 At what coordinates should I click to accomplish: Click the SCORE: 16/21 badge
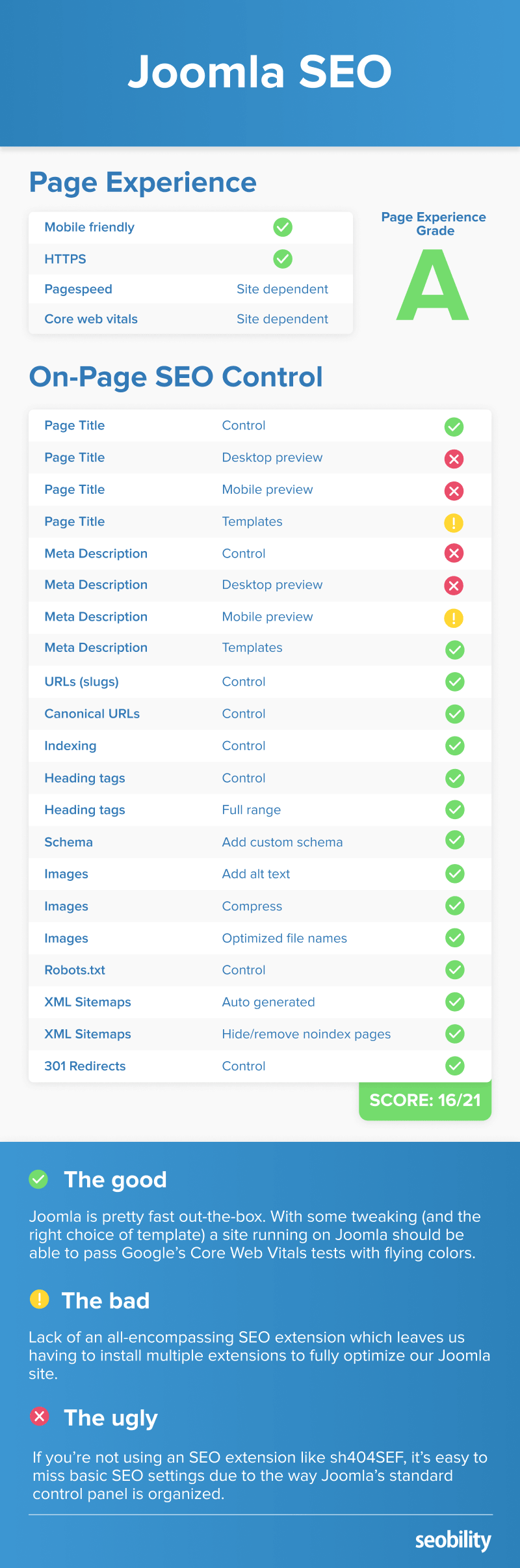(x=425, y=1100)
